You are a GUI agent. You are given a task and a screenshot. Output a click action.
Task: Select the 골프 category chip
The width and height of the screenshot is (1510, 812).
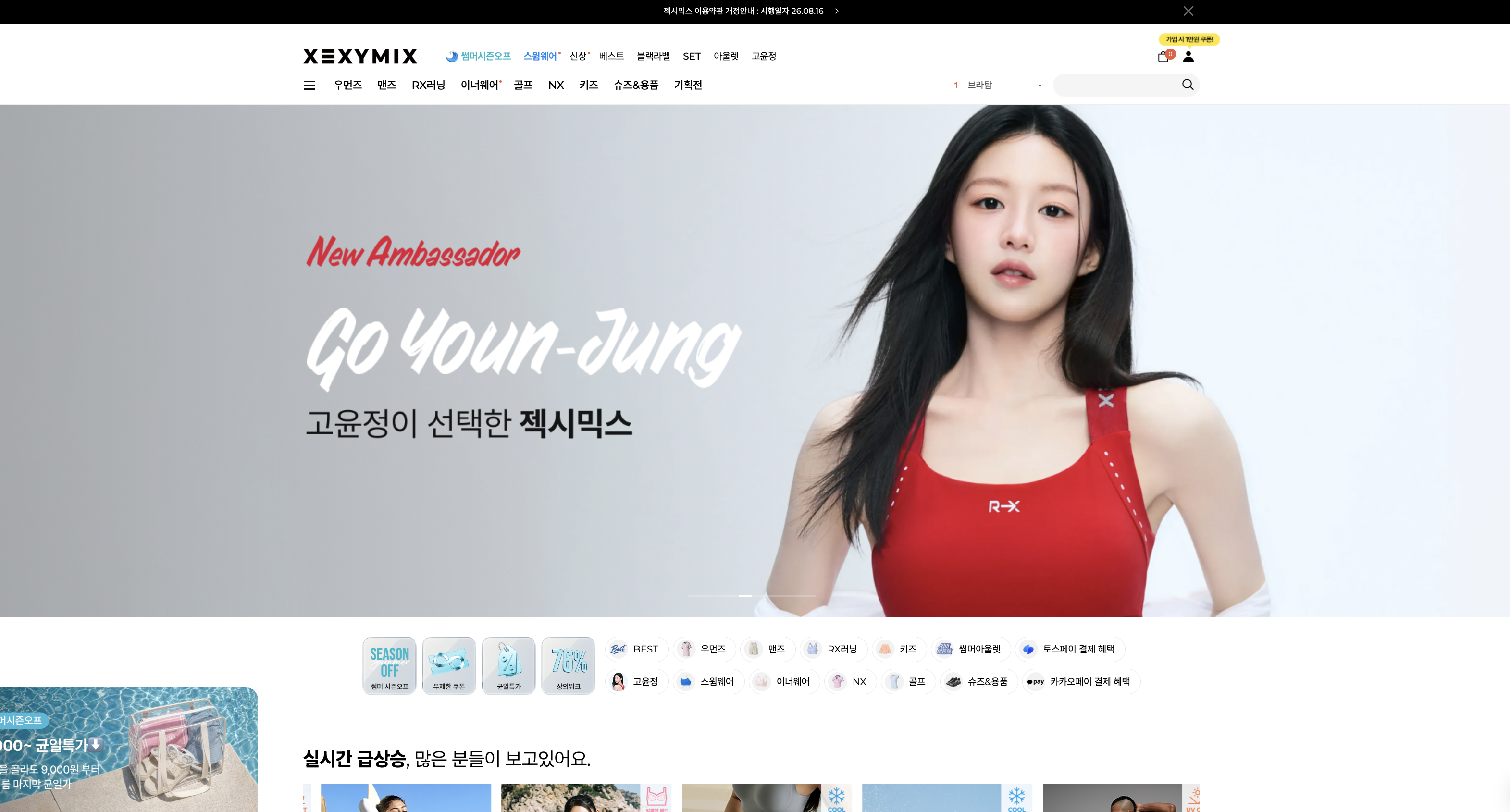[x=908, y=682]
